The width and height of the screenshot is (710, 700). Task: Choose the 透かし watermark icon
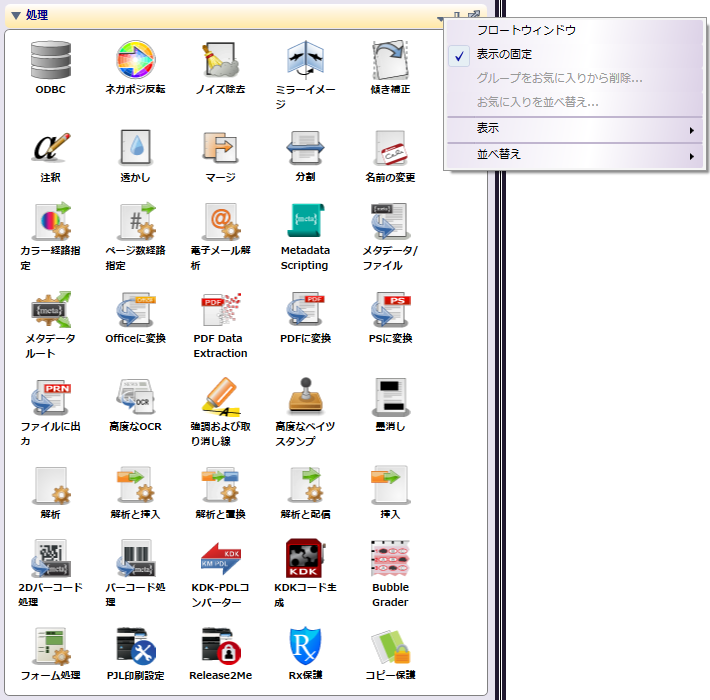tap(135, 148)
